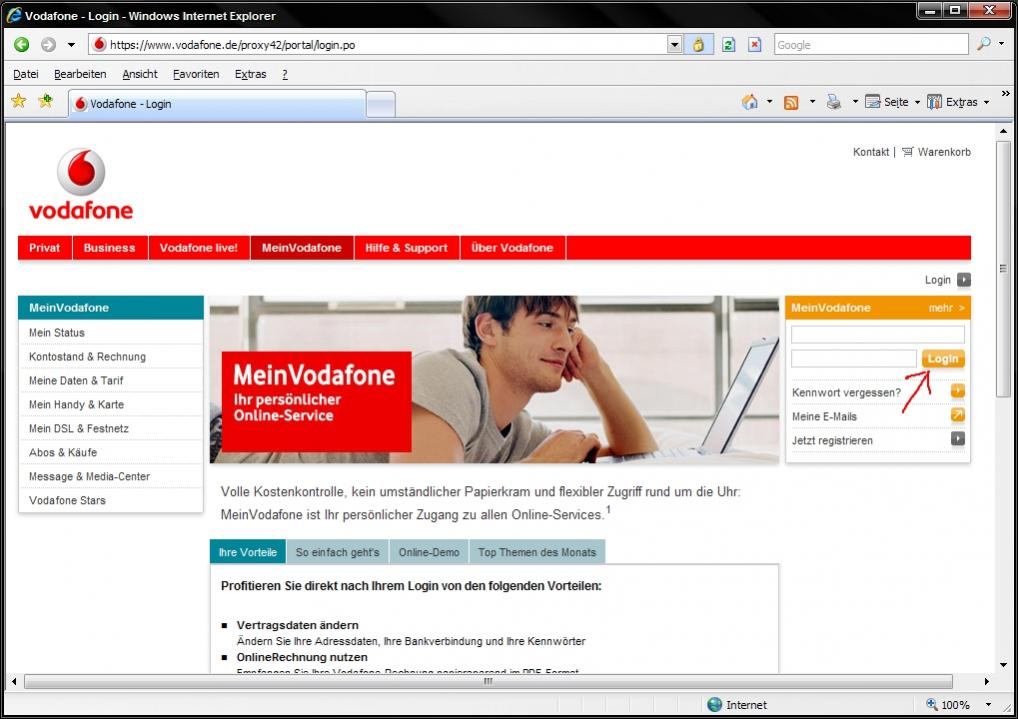
Task: Expand the feeds dropdown arrow
Action: pos(812,102)
